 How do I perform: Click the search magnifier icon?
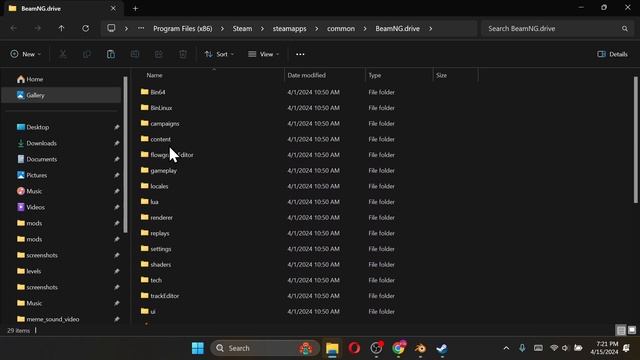pos(624,29)
